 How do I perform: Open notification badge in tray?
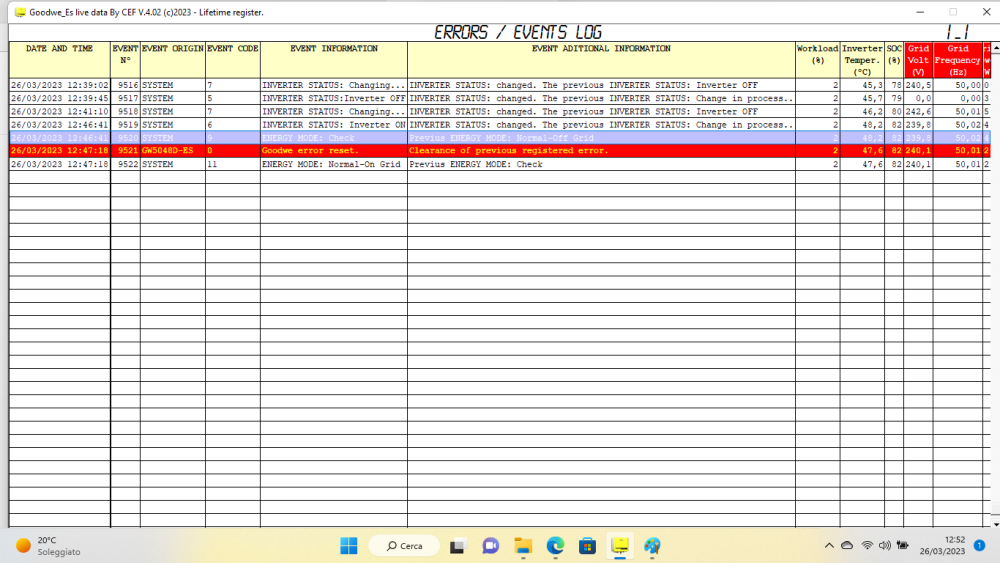coord(980,546)
